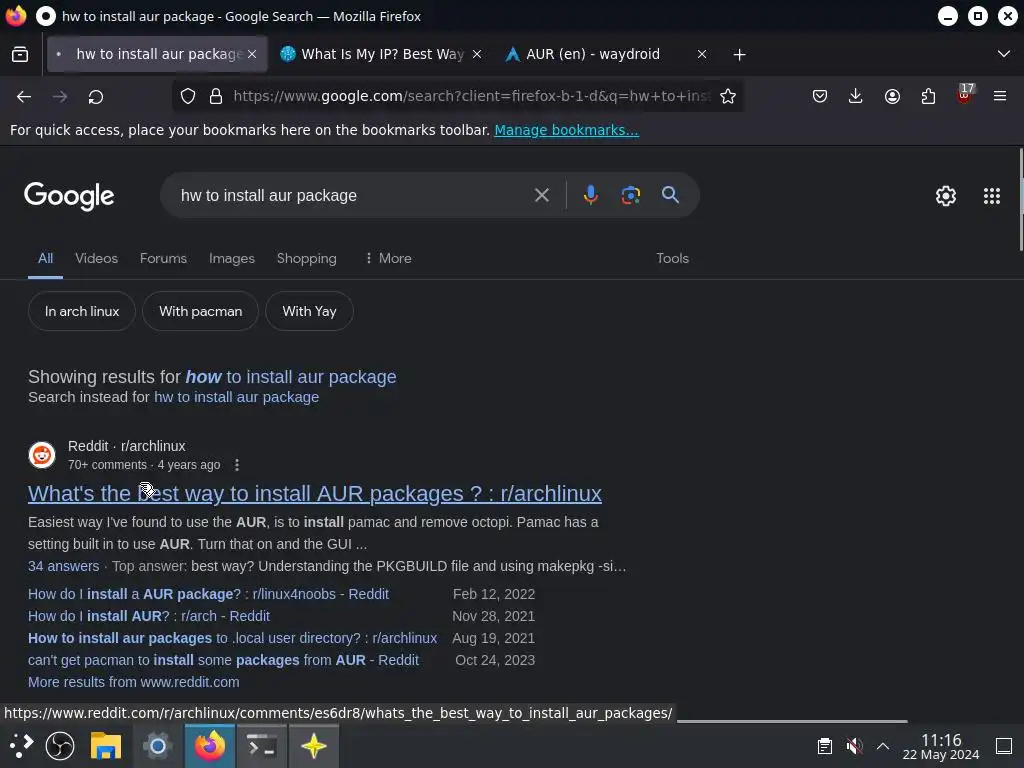Open Google quick settings gear
The image size is (1024, 768).
click(x=946, y=196)
